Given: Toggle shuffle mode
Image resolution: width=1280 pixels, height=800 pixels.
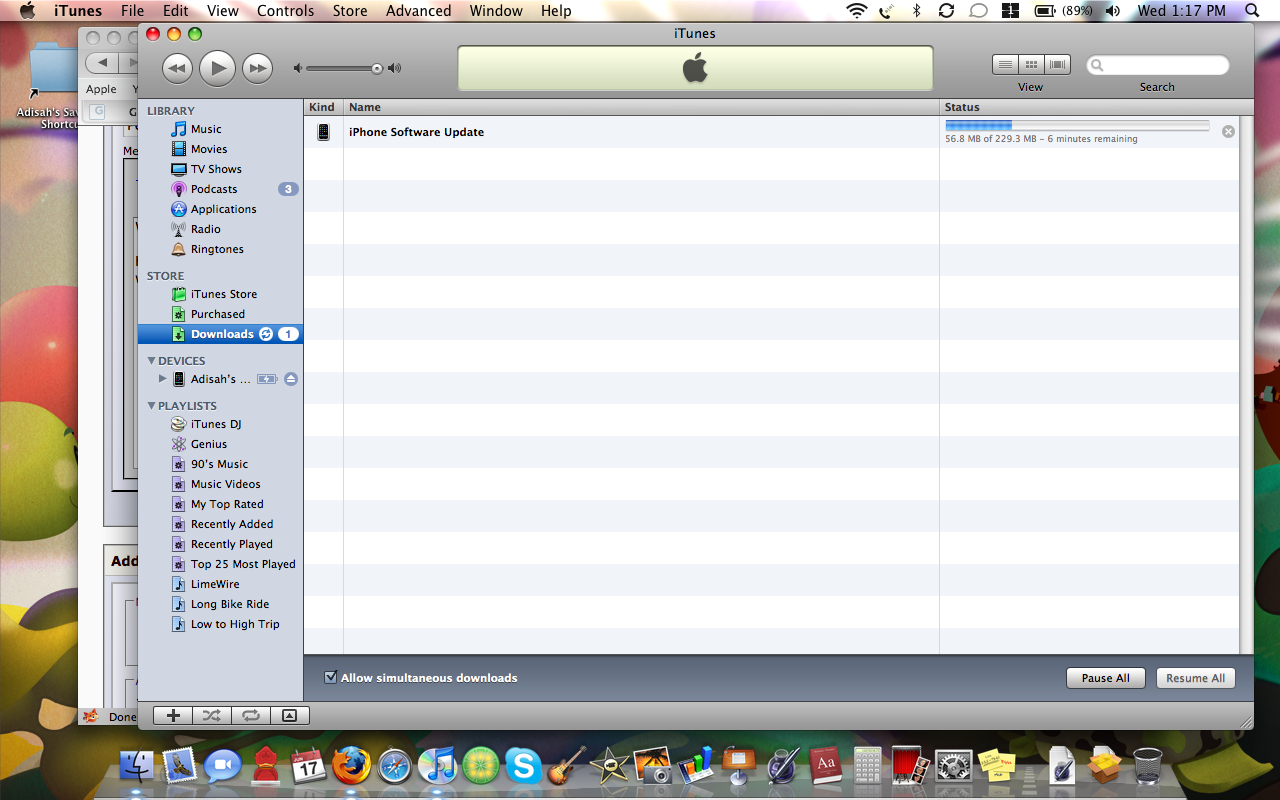Looking at the screenshot, I should 212,715.
